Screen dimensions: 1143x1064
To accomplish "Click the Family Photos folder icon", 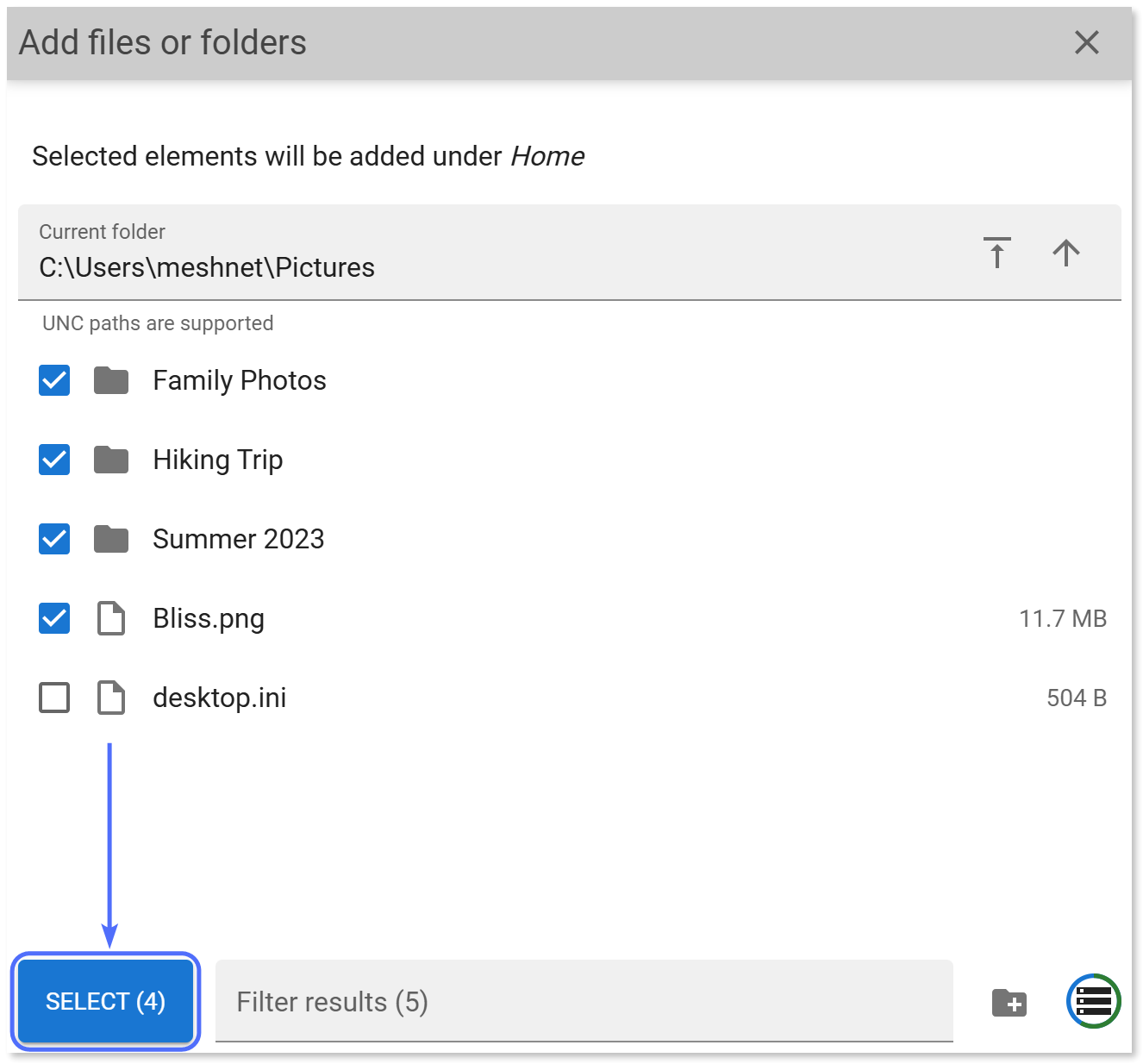I will pyautogui.click(x=110, y=380).
